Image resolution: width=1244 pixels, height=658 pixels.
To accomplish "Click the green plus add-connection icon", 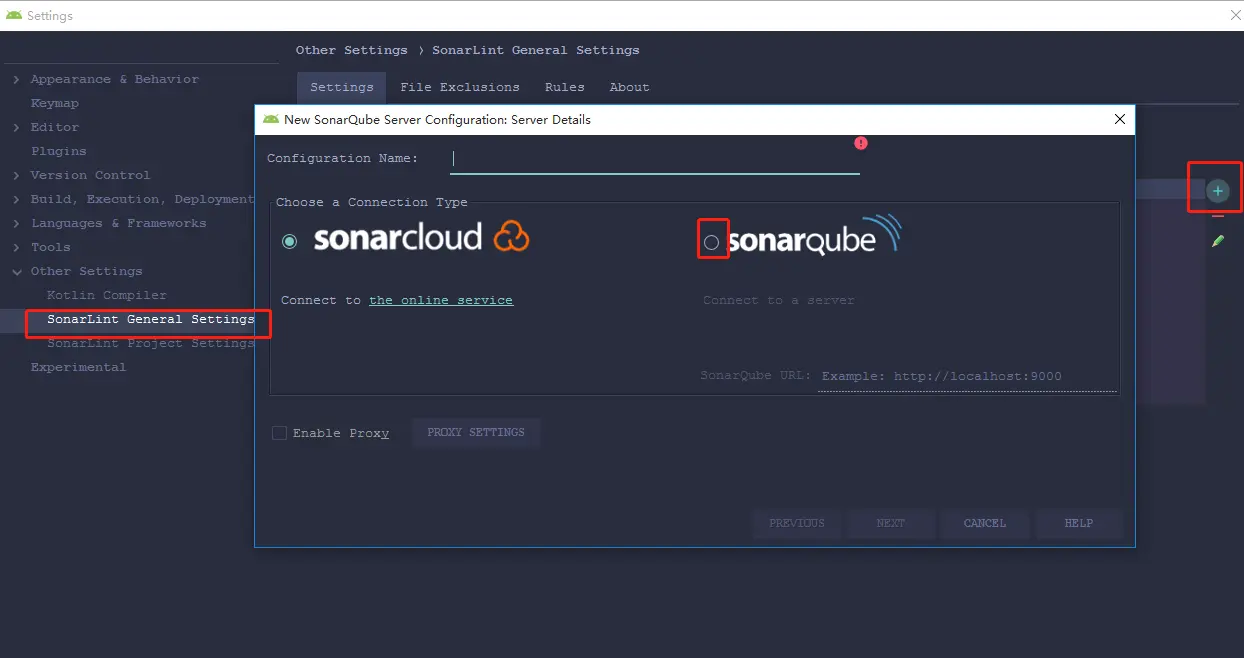I will (1217, 190).
